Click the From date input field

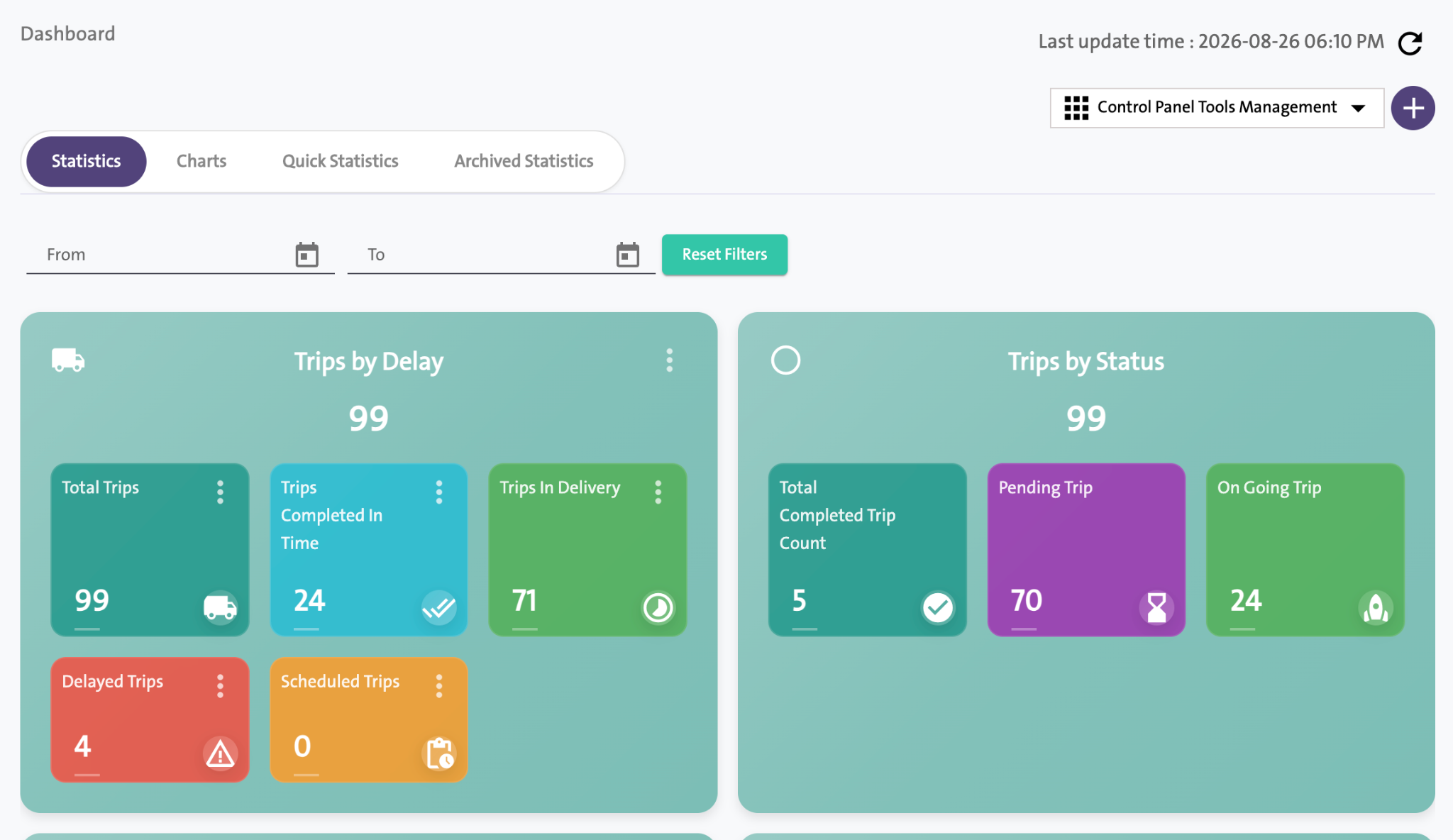pyautogui.click(x=180, y=254)
